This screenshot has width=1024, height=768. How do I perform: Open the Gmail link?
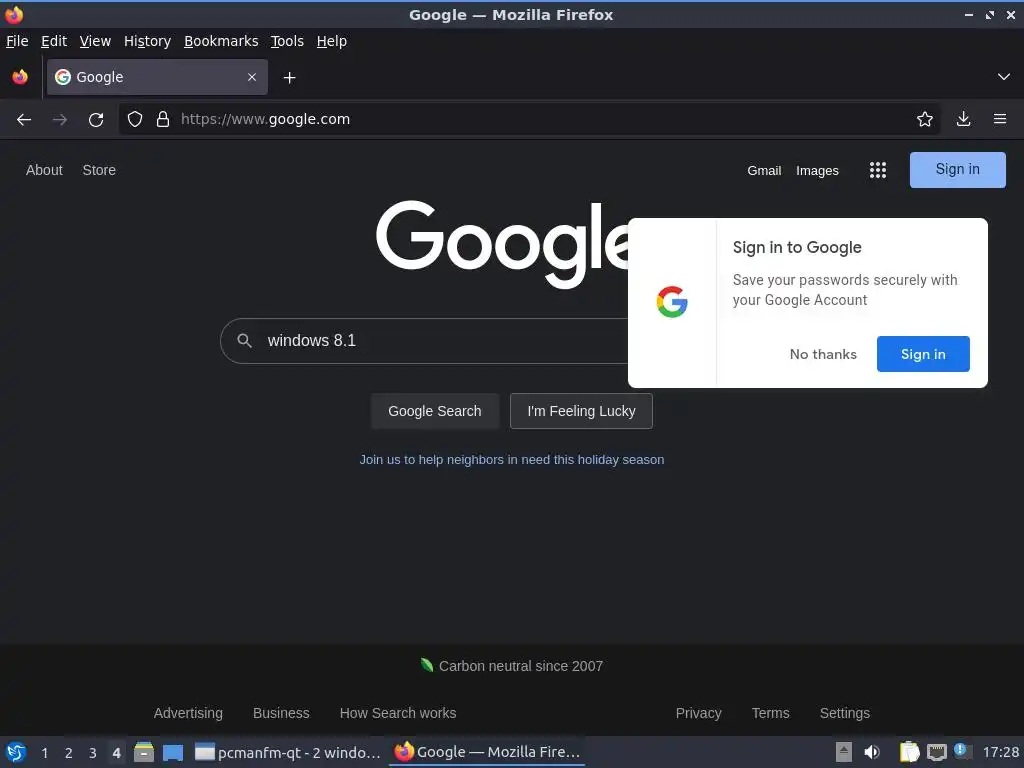pos(764,170)
